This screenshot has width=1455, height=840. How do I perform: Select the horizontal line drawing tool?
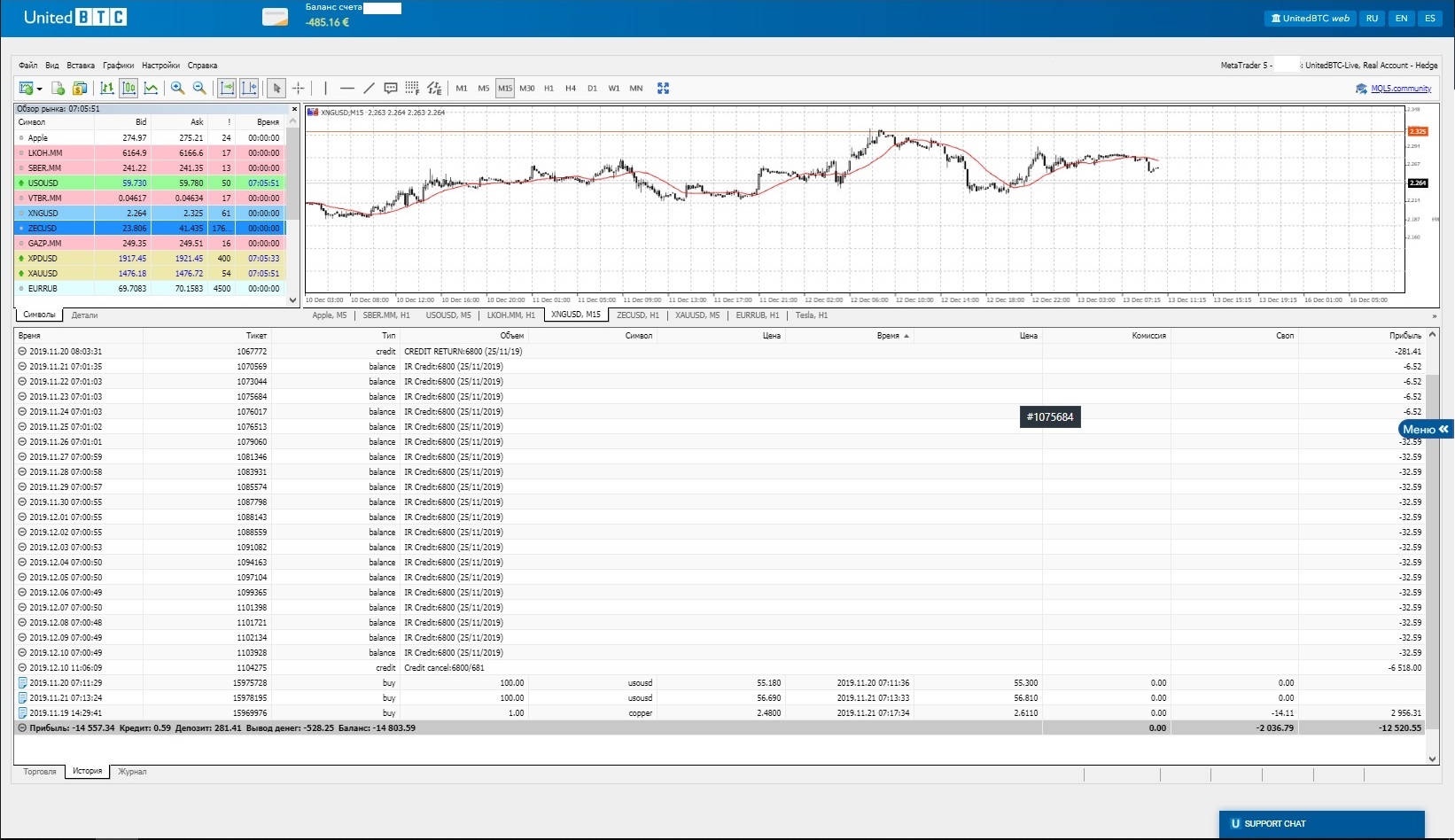point(347,88)
